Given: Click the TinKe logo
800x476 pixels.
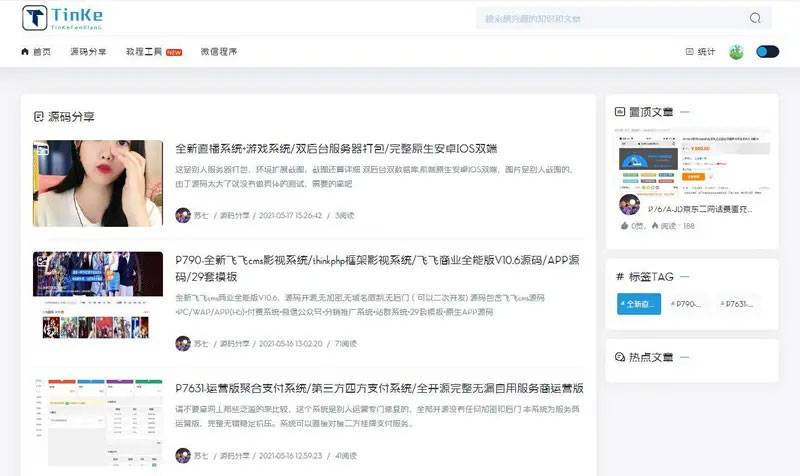Looking at the screenshot, I should click(x=62, y=18).
